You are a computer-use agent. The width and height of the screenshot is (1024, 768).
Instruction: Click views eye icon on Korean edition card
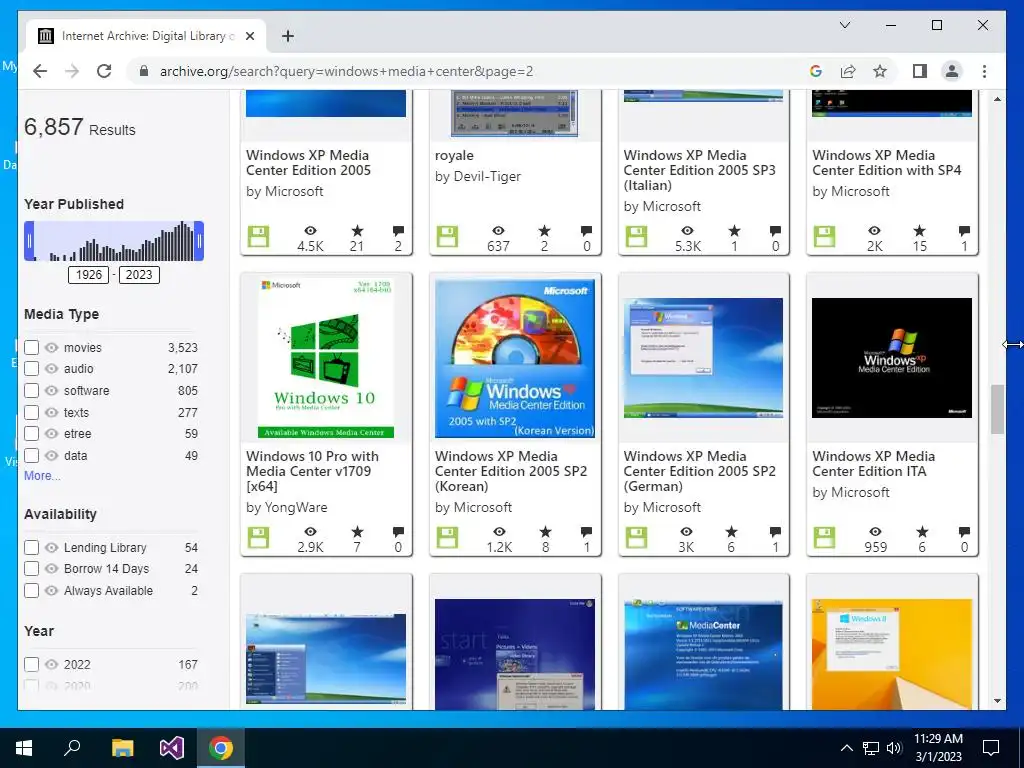pyautogui.click(x=499, y=532)
